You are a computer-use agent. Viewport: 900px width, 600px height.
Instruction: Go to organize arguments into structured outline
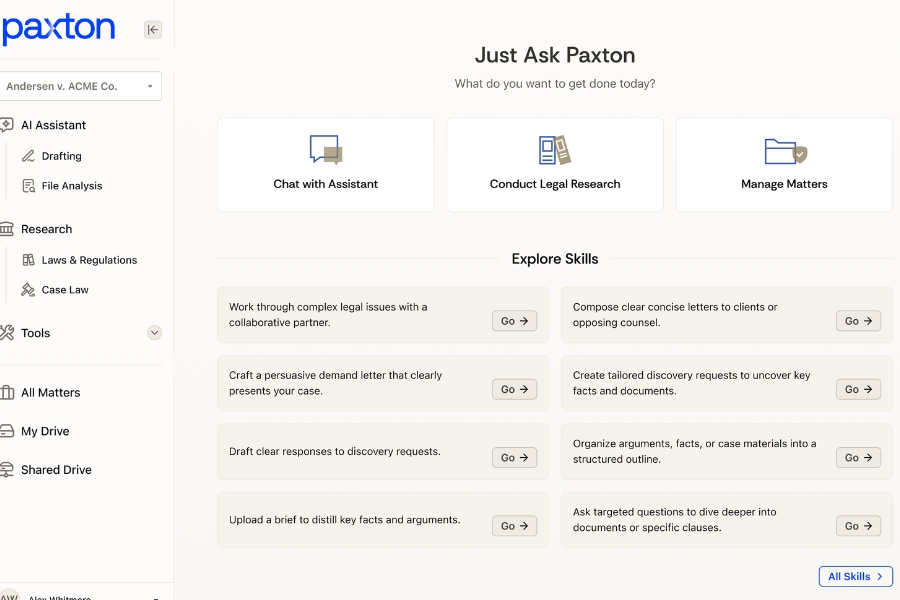858,458
